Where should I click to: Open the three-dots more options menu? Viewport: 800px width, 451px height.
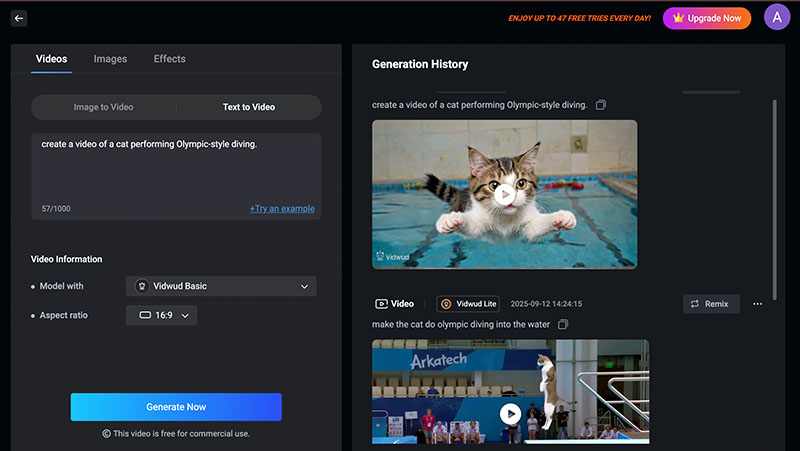[758, 304]
